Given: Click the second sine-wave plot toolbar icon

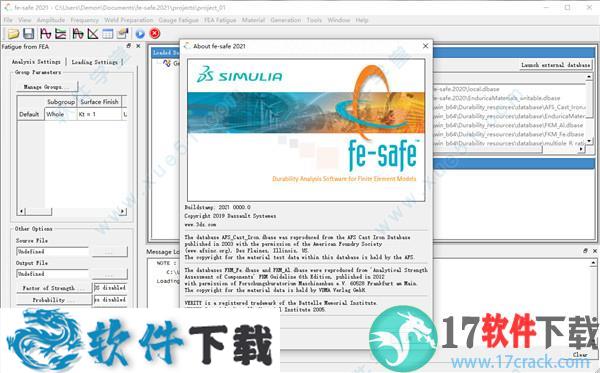Looking at the screenshot, I should coord(78,34).
